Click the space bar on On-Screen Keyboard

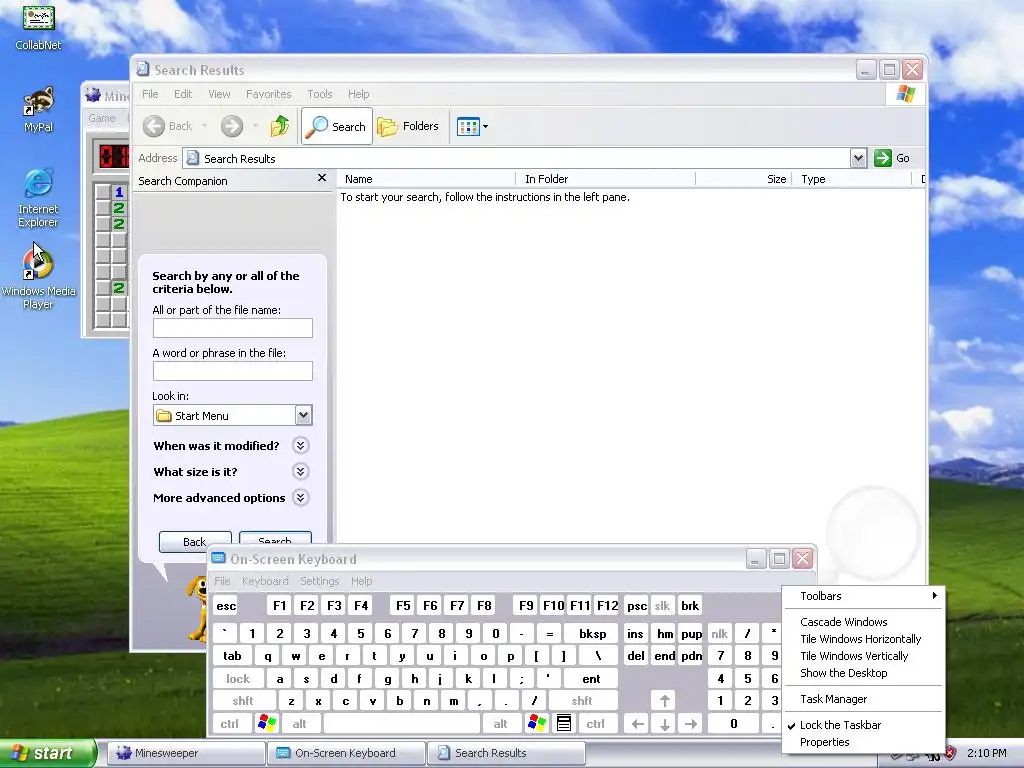pyautogui.click(x=402, y=723)
